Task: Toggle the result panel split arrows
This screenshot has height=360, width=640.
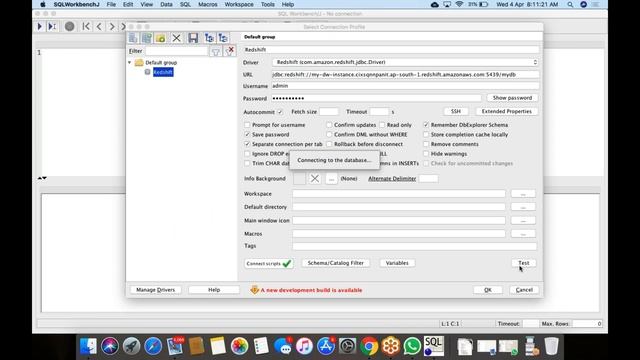Action: [x=42, y=178]
